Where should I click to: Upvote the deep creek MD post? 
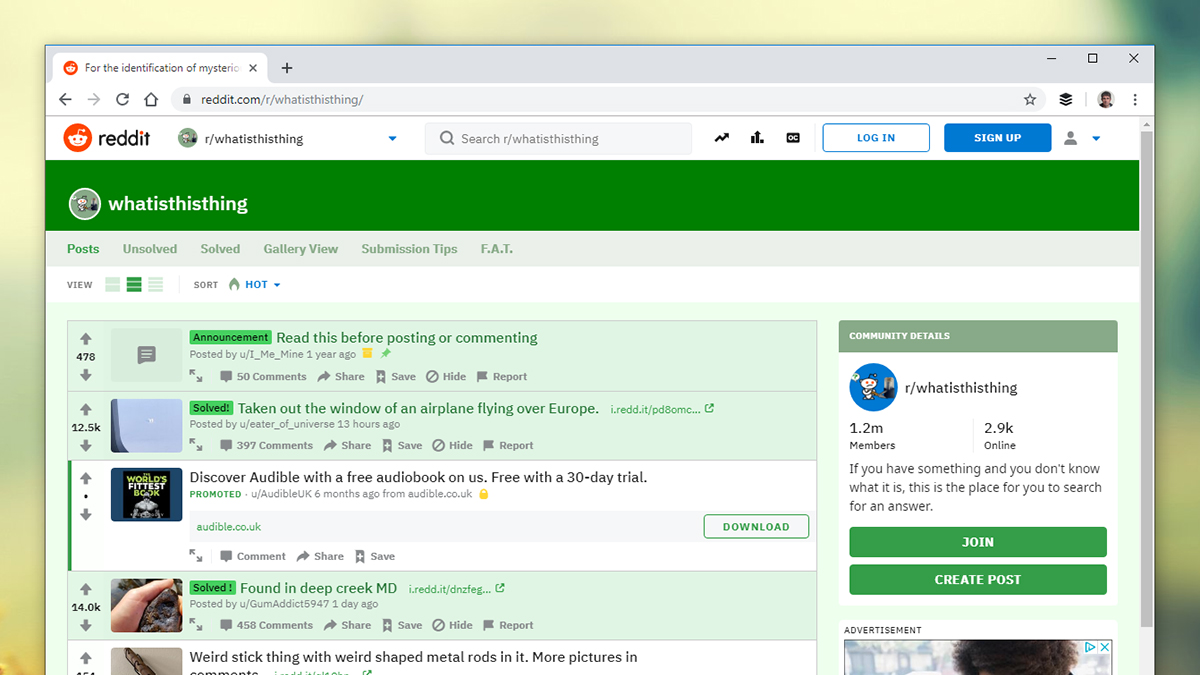click(86, 589)
